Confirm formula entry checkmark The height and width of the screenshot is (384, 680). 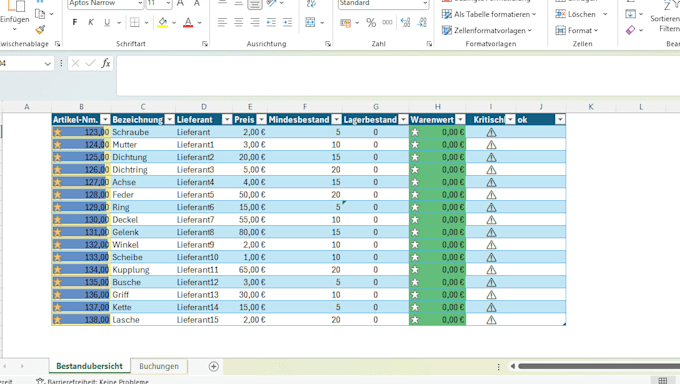[90, 63]
